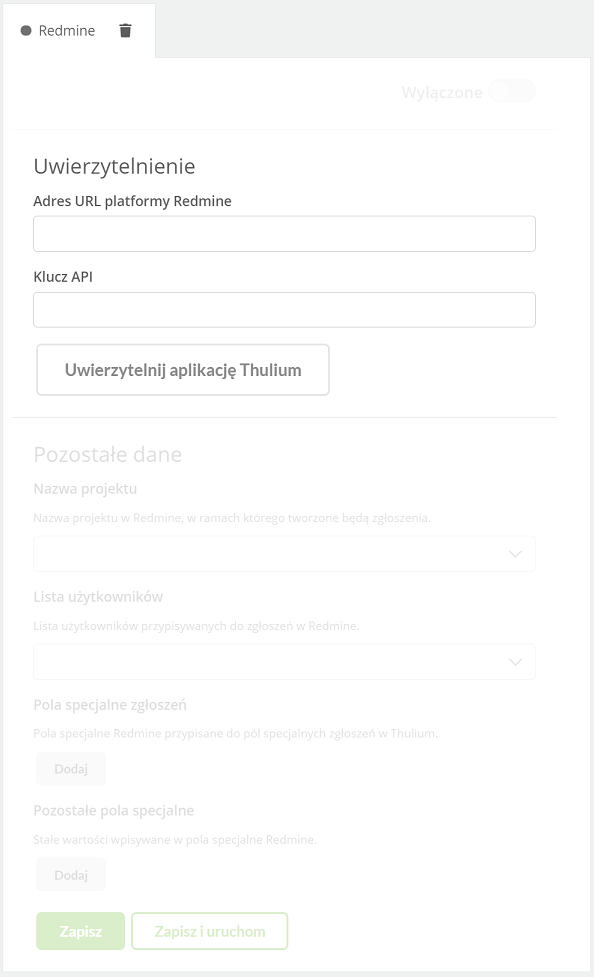The width and height of the screenshot is (594, 977).
Task: Click the Pozostałe dane section heading
Action: 107,454
